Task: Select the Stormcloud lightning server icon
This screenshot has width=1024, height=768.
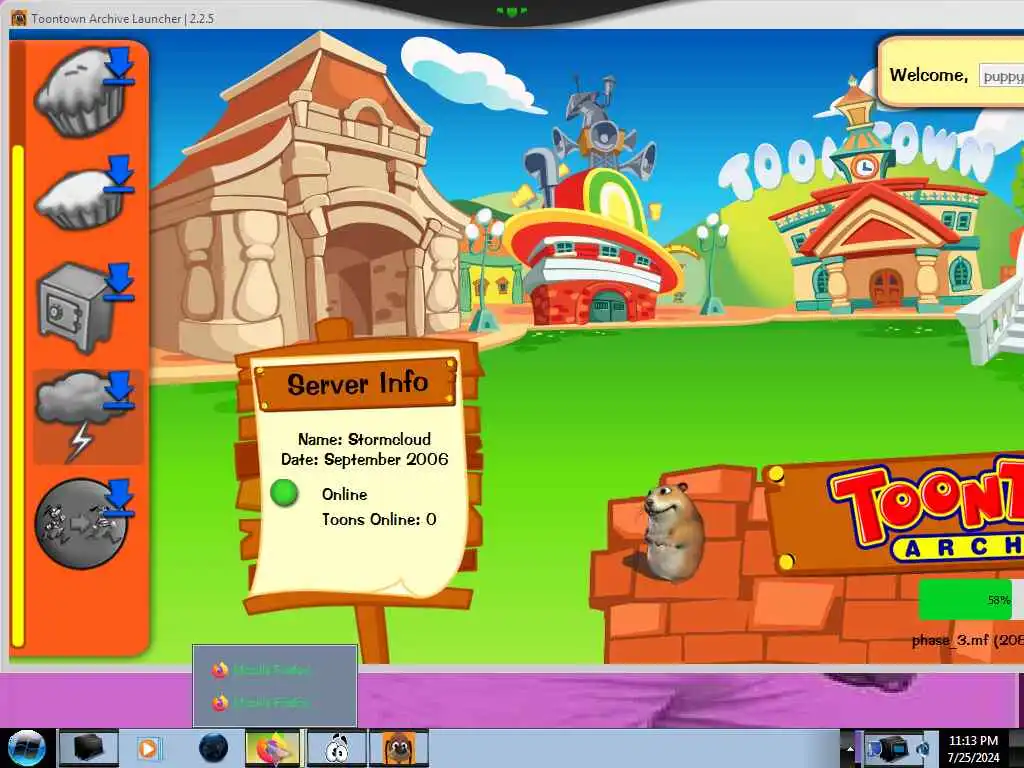Action: click(88, 417)
